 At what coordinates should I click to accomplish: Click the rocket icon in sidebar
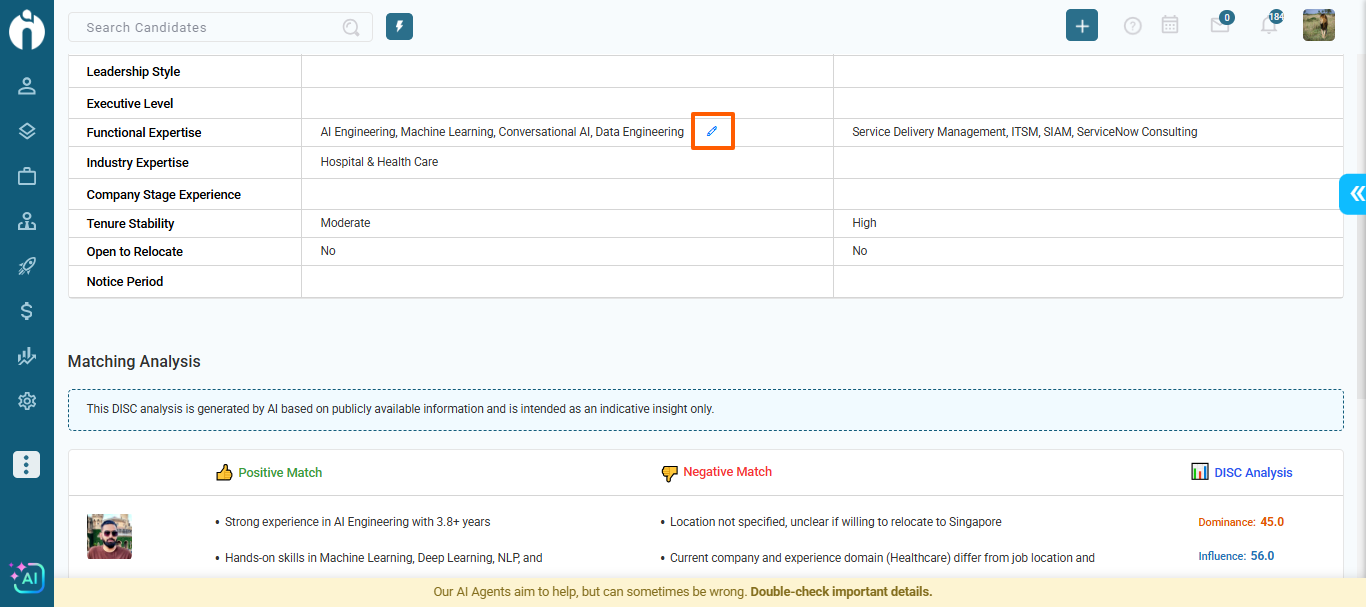tap(27, 266)
